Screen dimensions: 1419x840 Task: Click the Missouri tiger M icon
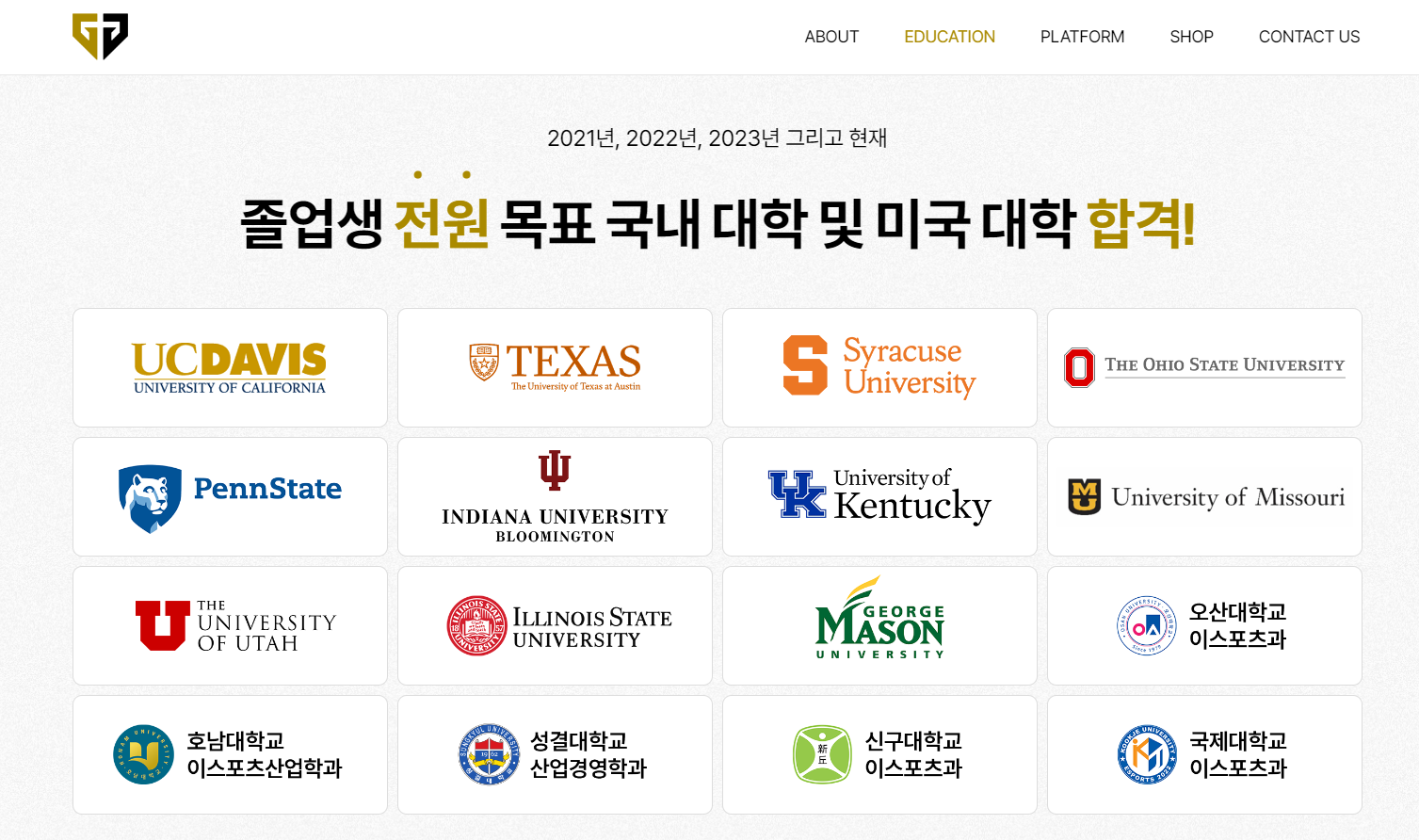point(1084,496)
